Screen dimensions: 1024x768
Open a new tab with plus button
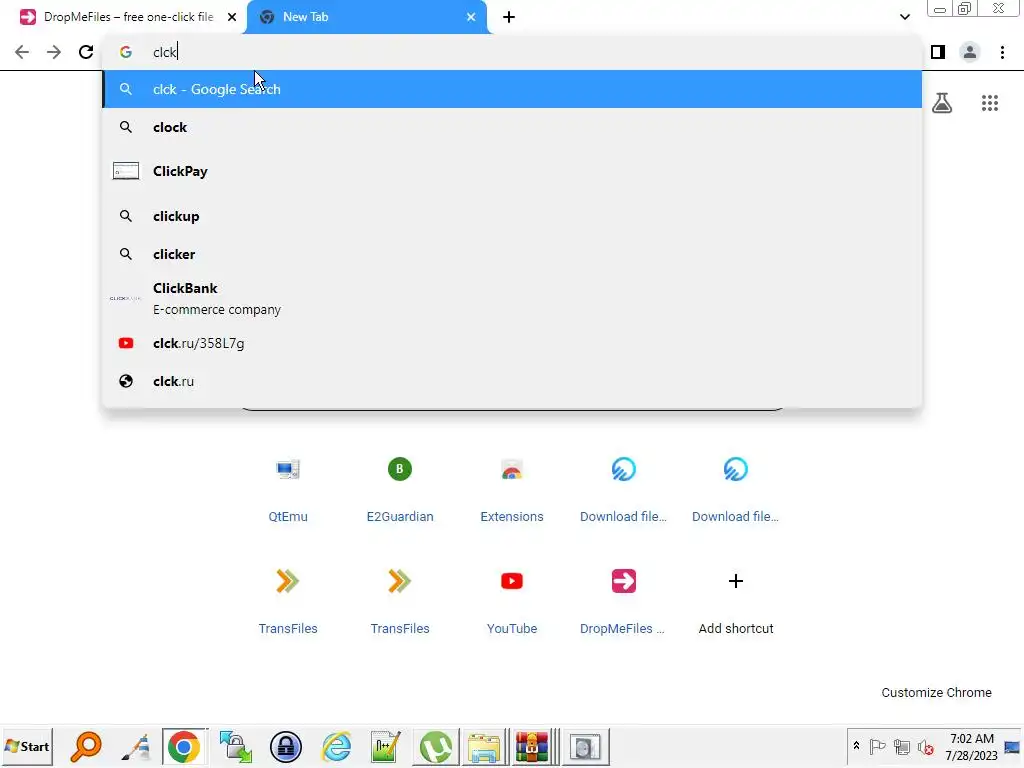[x=509, y=17]
